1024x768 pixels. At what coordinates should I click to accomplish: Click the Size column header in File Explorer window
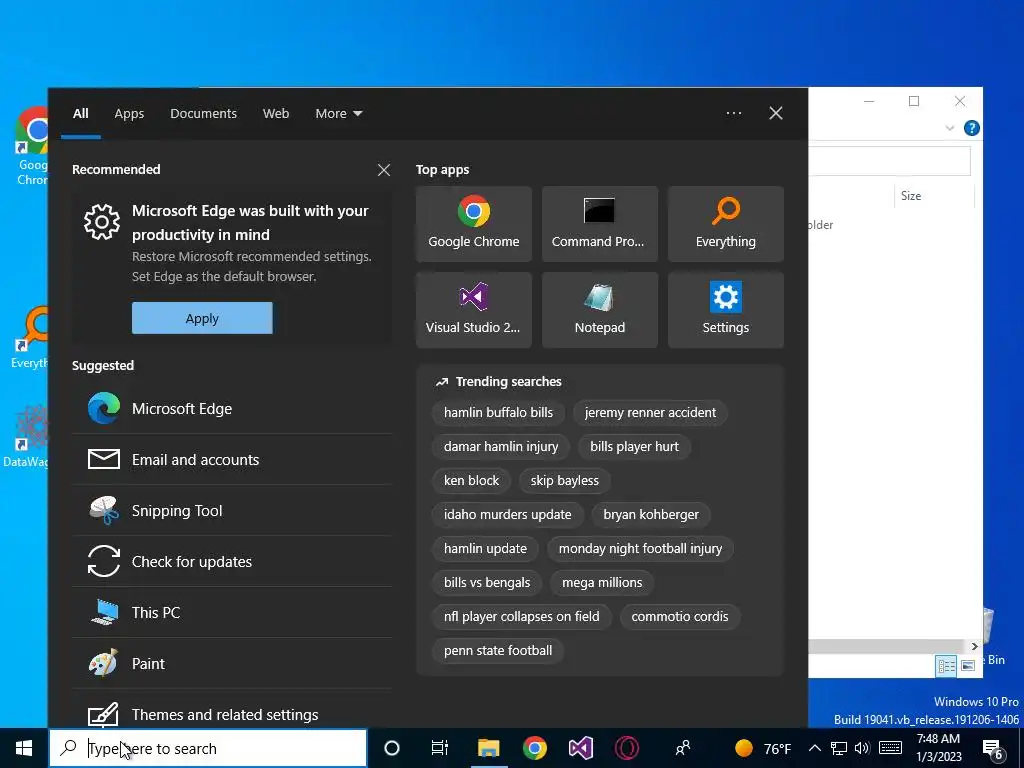click(x=933, y=196)
